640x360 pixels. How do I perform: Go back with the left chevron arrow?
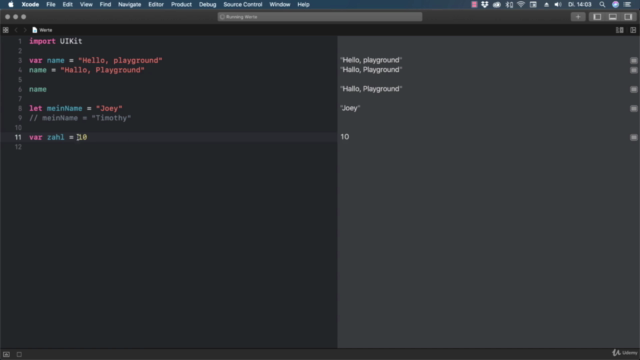click(16, 30)
